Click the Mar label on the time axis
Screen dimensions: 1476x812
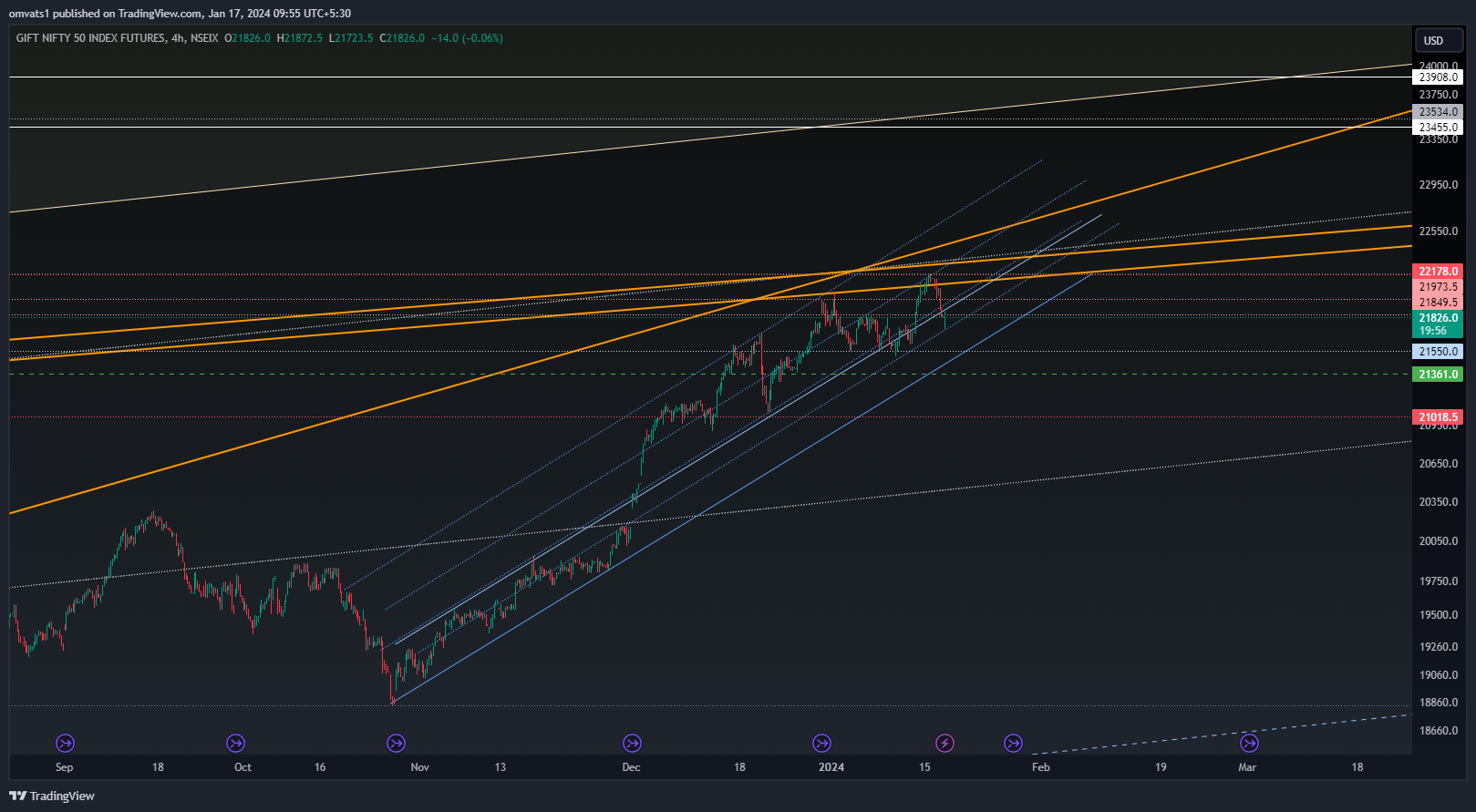[x=1247, y=767]
